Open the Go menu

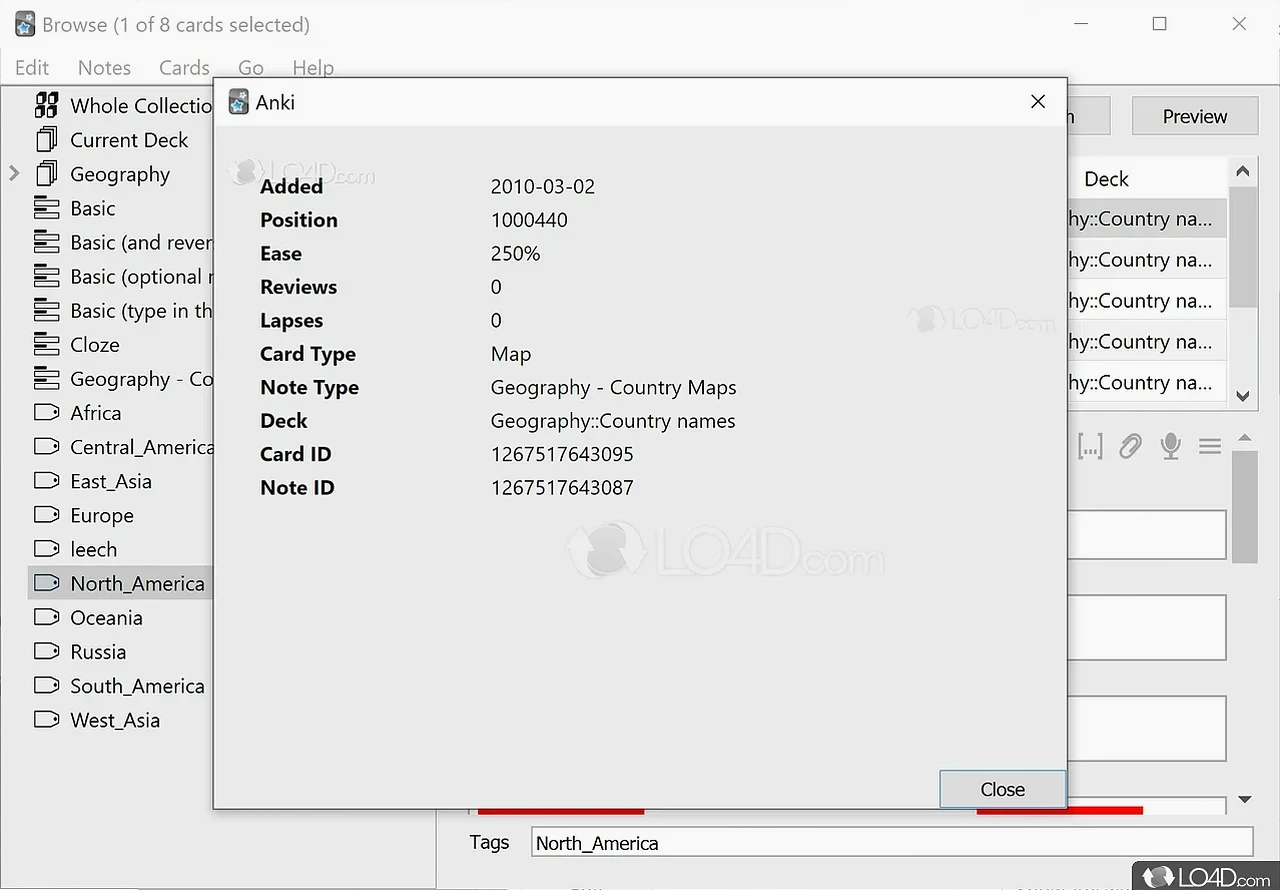point(251,67)
